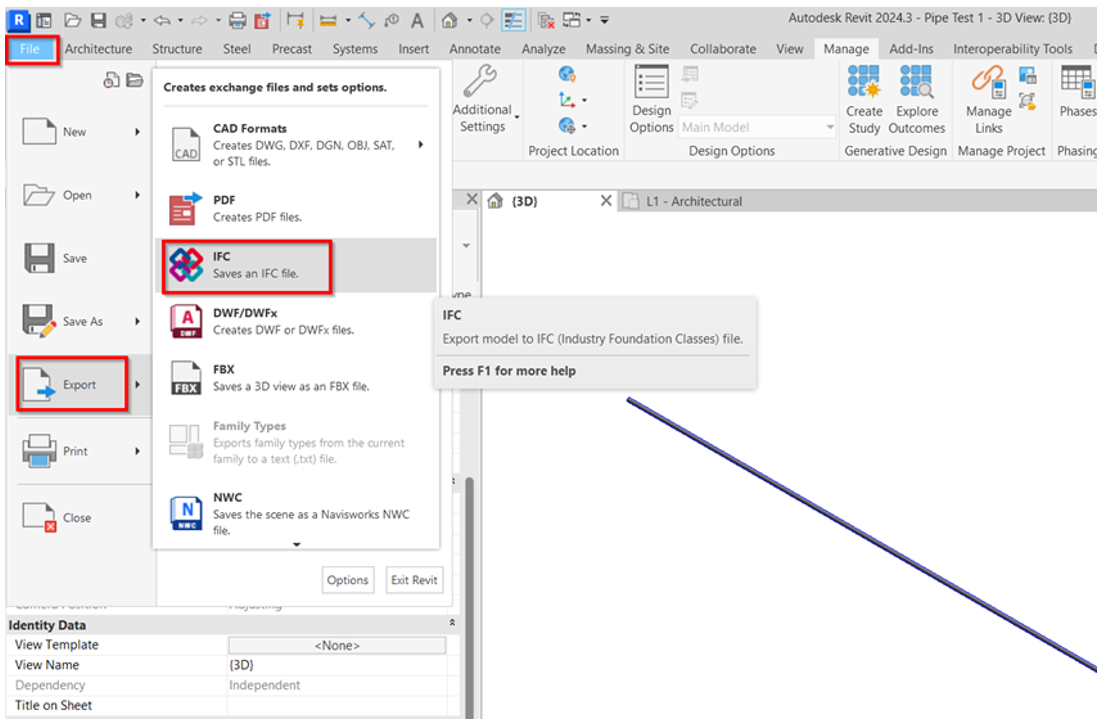The image size is (1101, 722).
Task: Click the Save disk icon in quick access toolbar
Action: tap(98, 20)
